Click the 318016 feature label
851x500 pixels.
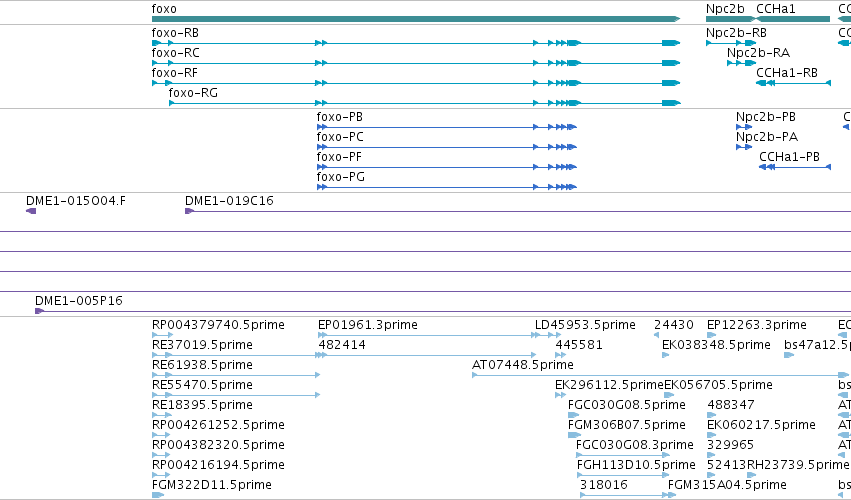604,485
